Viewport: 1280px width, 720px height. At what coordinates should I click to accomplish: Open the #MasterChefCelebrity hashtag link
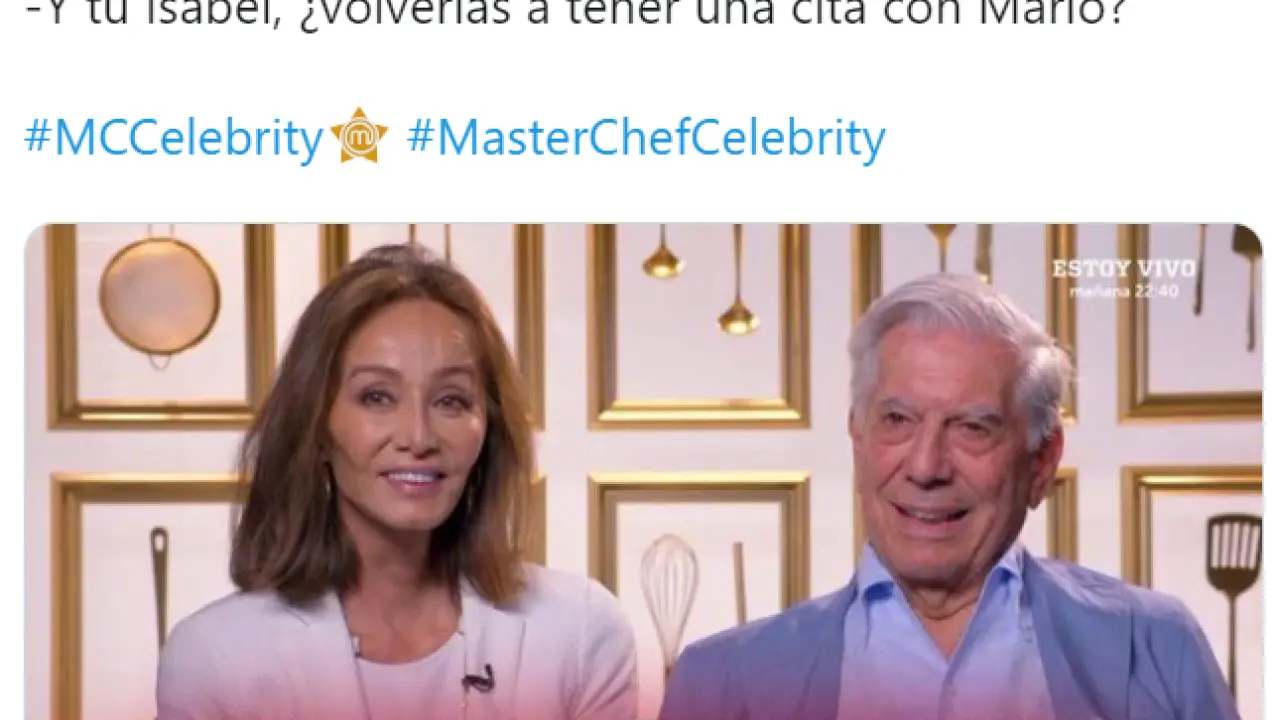pos(646,137)
